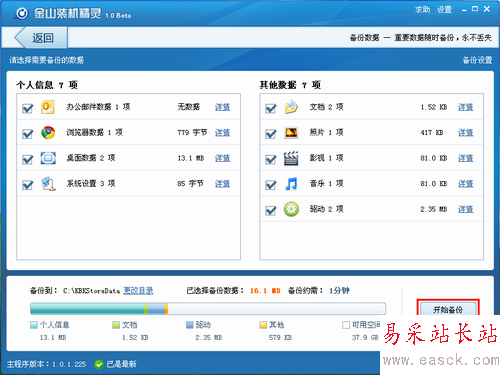Uncheck the 浏览器数据 checkbox
Image resolution: width=500 pixels, height=375 pixels.
tap(27, 134)
